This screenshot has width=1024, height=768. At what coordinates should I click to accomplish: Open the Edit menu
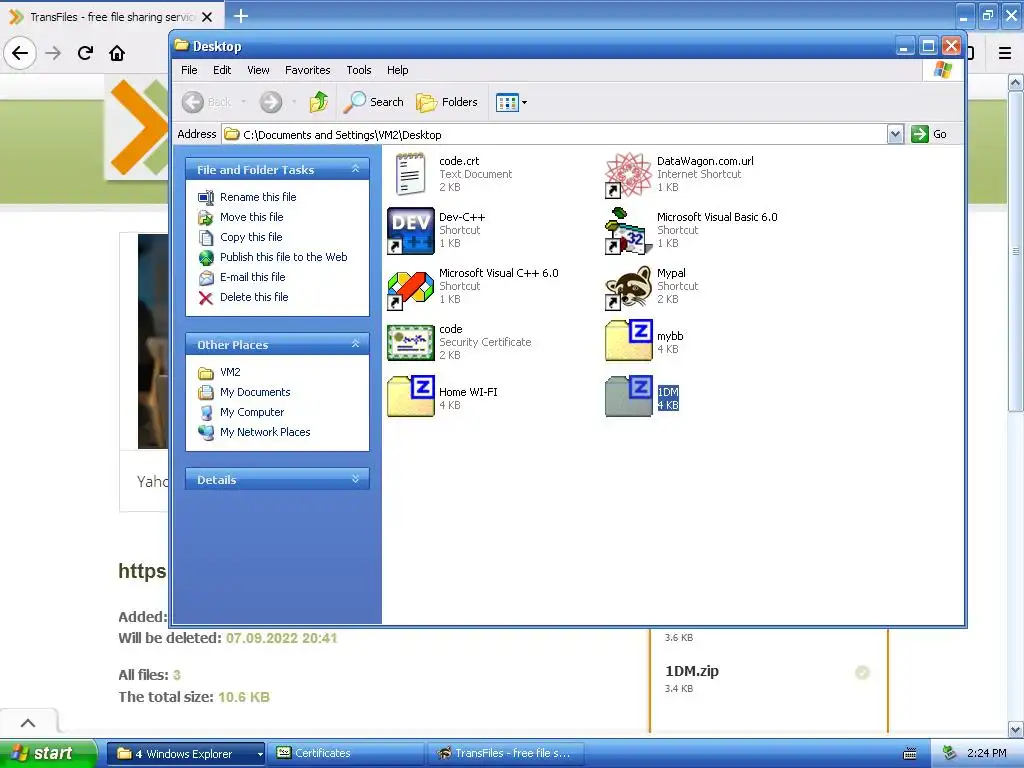click(x=222, y=70)
